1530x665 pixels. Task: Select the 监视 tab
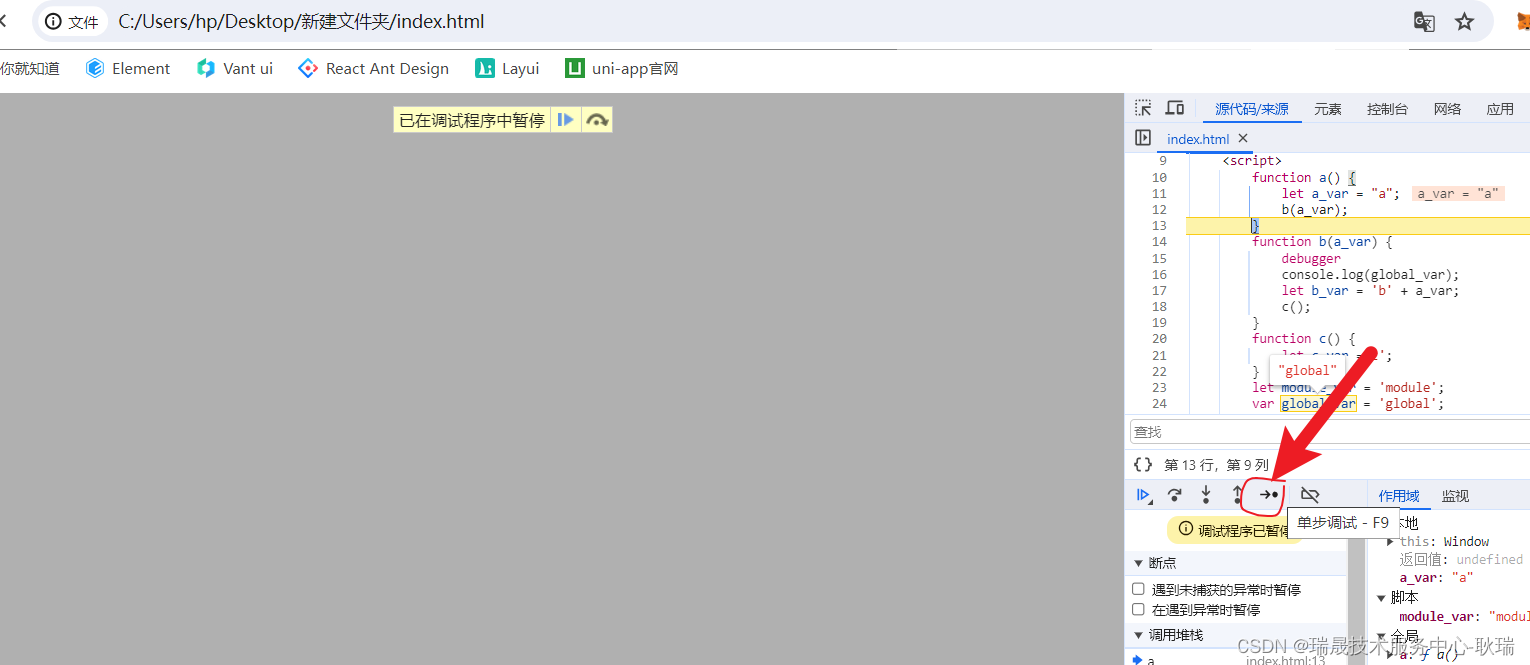(1455, 496)
